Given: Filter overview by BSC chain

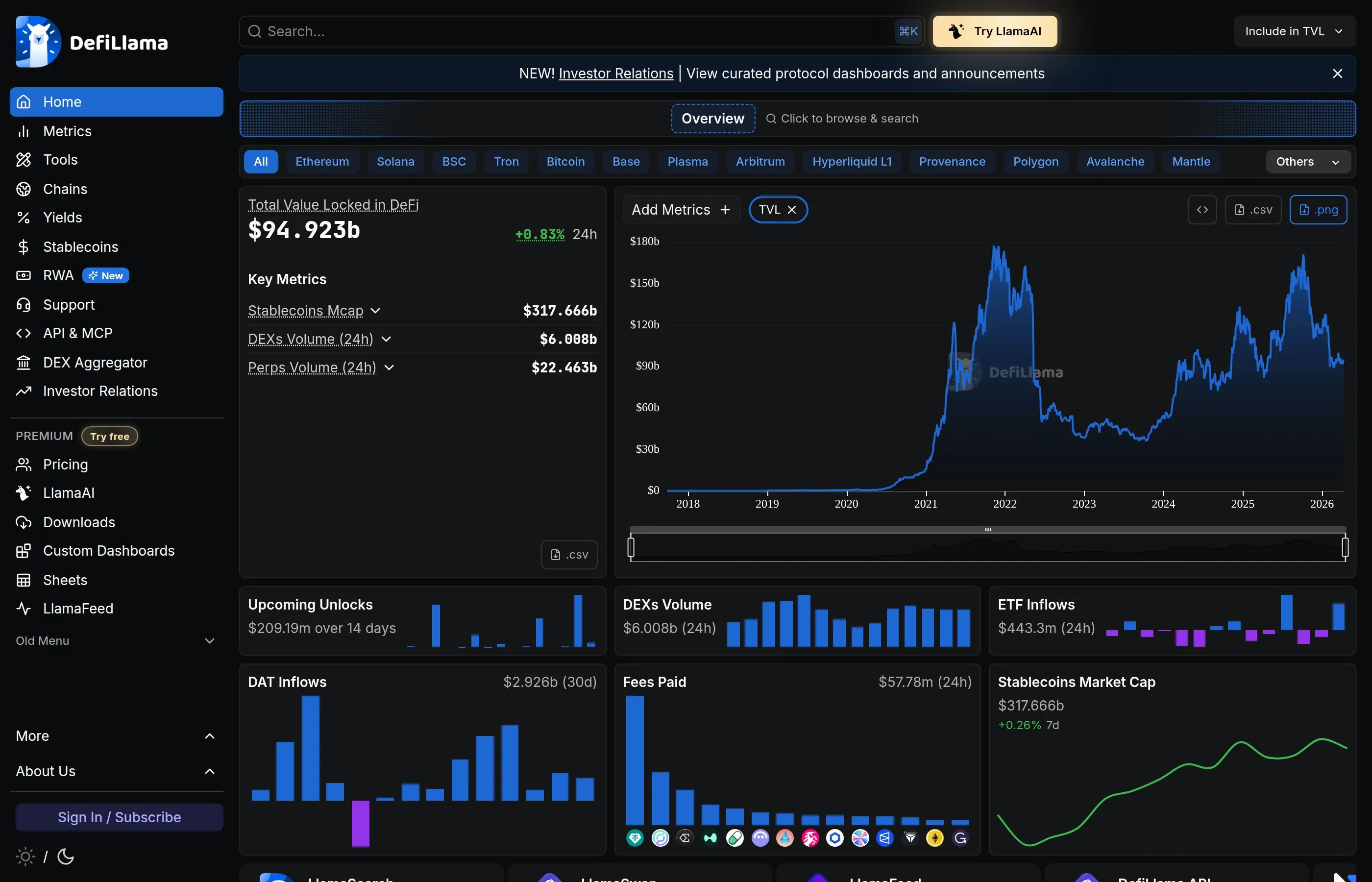Looking at the screenshot, I should pos(454,162).
